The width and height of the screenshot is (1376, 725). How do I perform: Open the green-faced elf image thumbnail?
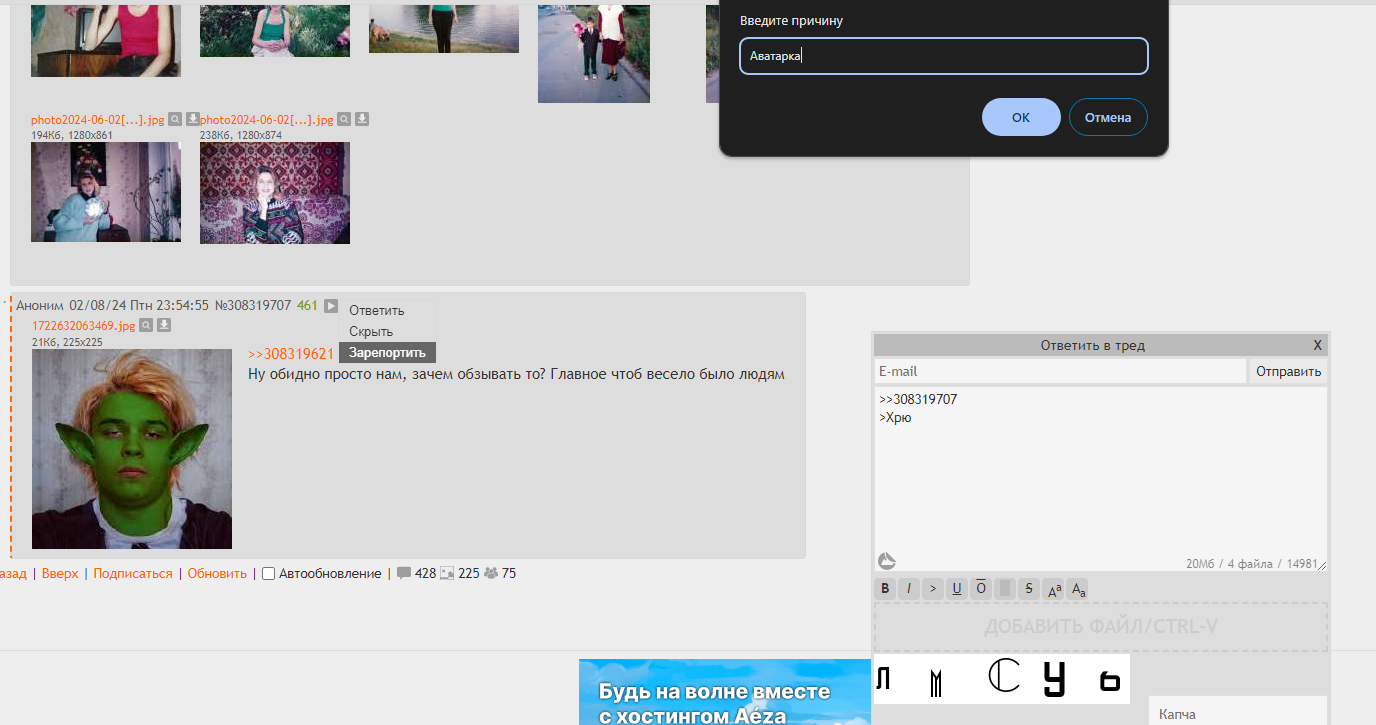[132, 449]
